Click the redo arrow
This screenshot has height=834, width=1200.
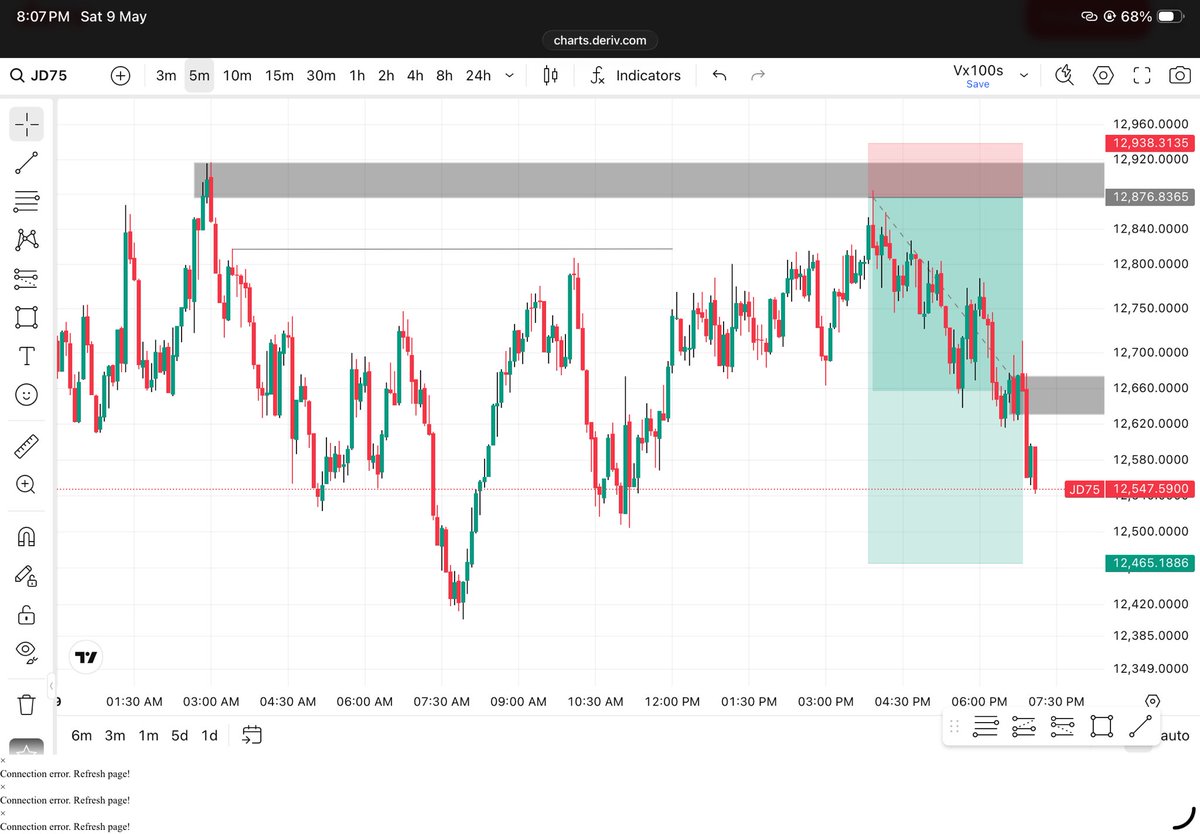pos(758,75)
